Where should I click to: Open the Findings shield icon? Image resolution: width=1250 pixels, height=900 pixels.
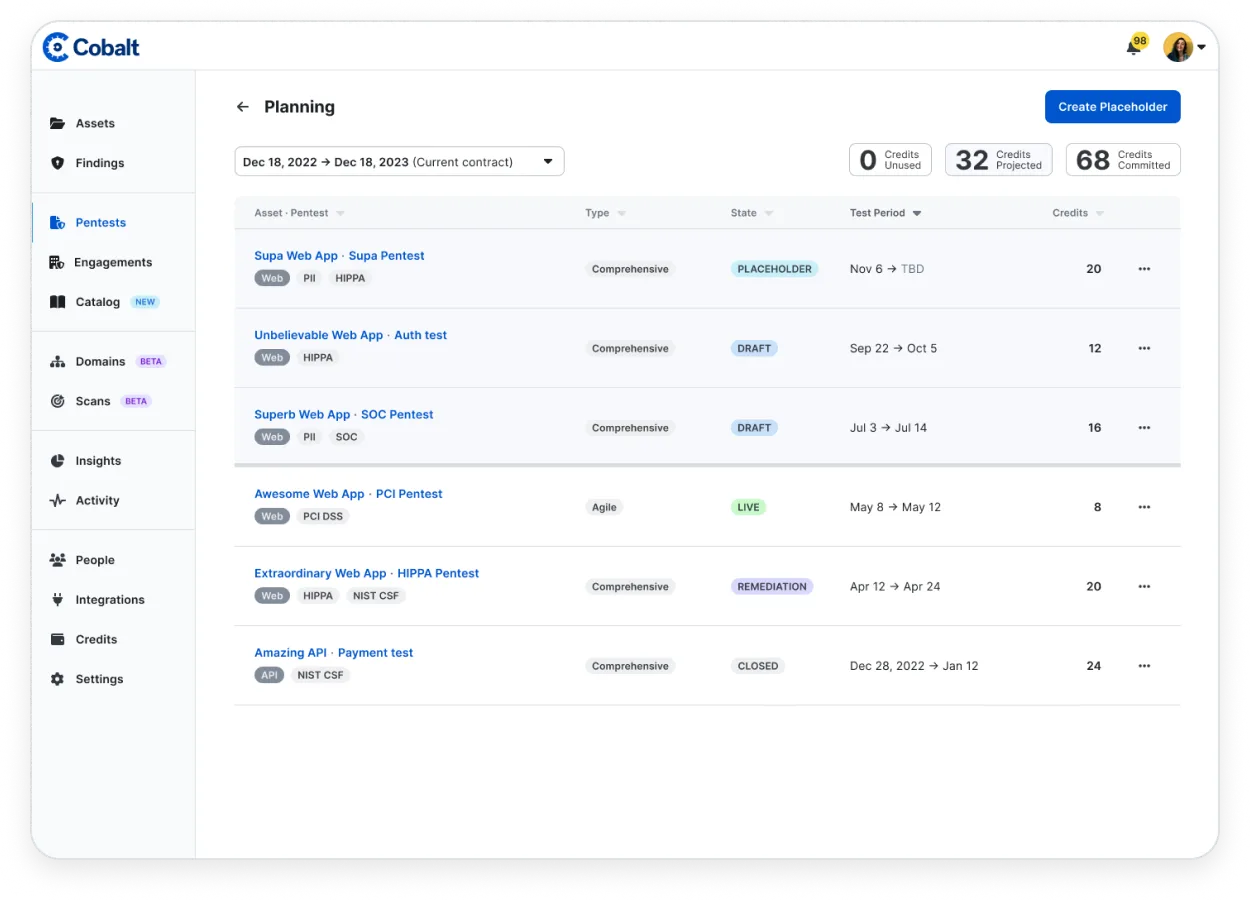(x=57, y=163)
